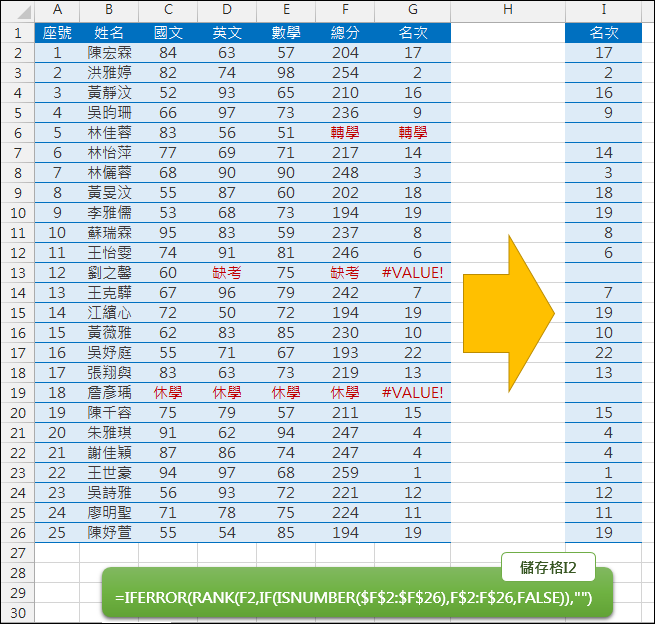Select total score 204 cell
The height and width of the screenshot is (624, 655).
pyautogui.click(x=345, y=53)
